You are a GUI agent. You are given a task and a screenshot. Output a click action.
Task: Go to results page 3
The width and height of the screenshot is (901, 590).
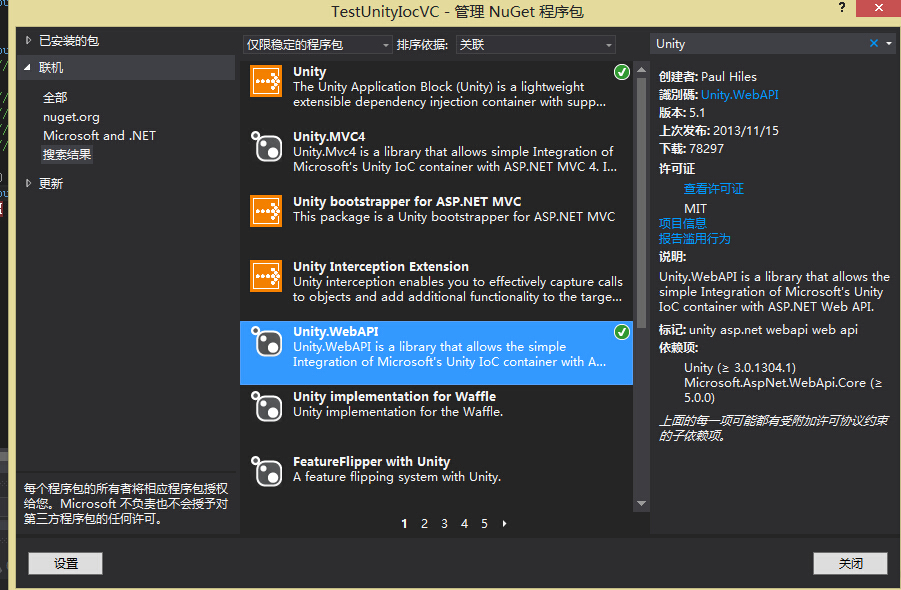(445, 523)
